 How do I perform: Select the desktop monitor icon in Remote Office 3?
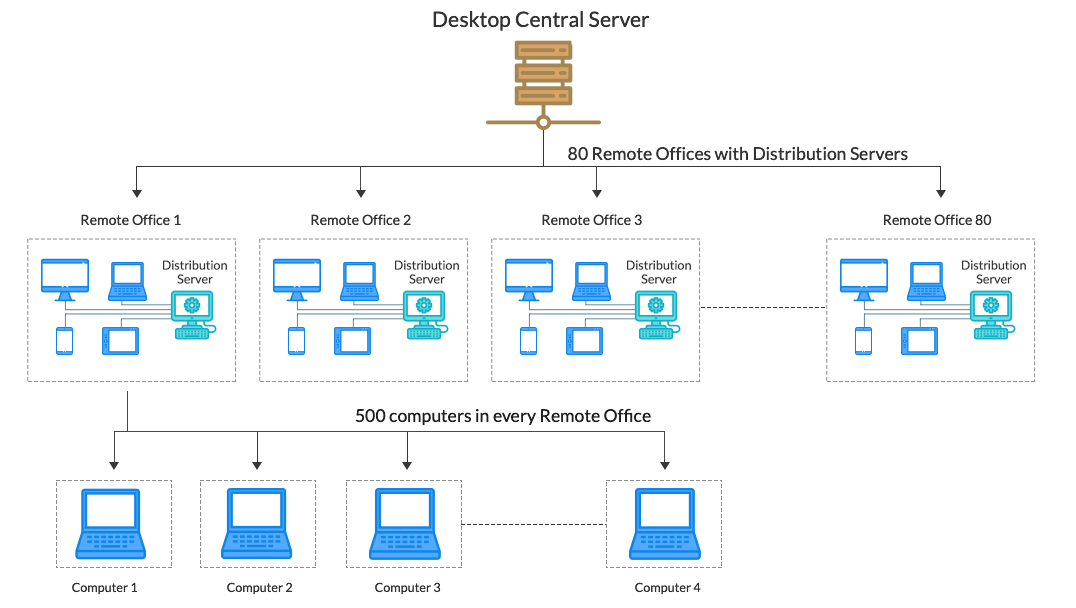(x=528, y=280)
